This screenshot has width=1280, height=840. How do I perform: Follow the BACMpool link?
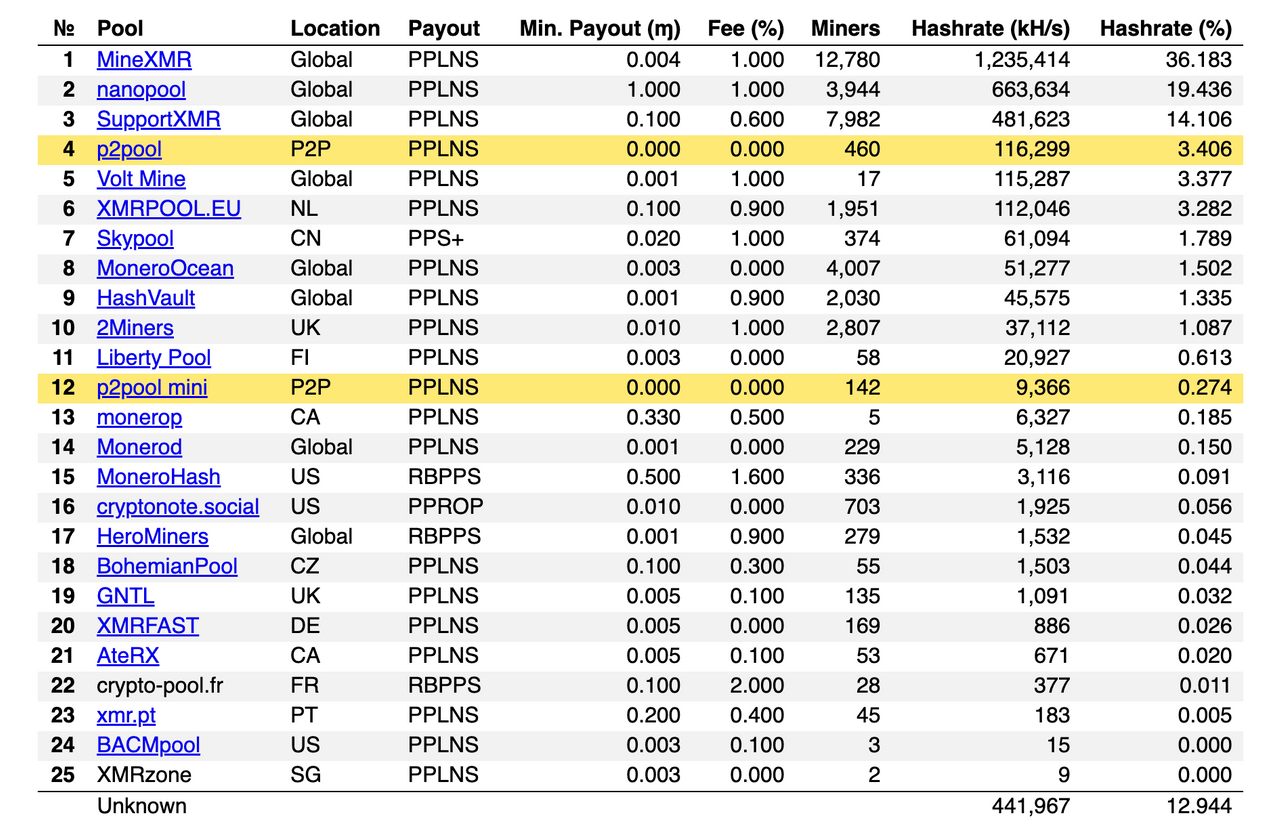coord(148,746)
